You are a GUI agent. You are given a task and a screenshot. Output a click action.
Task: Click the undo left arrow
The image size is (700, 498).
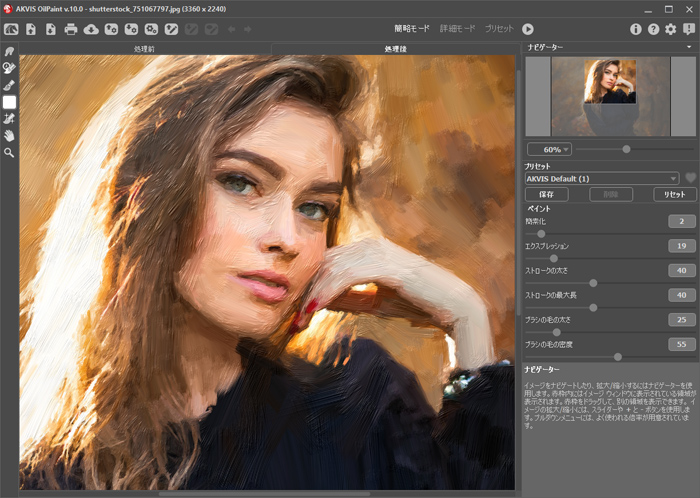231,29
